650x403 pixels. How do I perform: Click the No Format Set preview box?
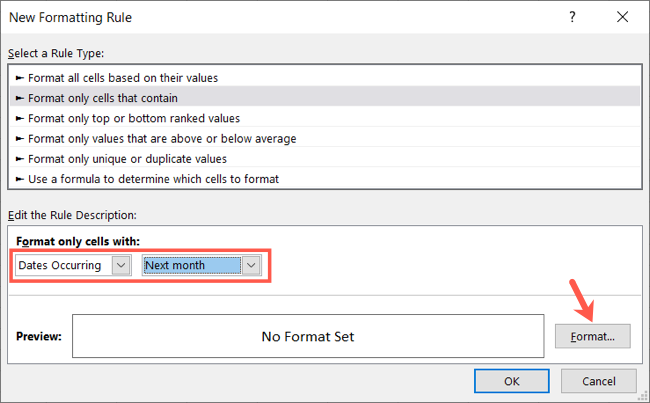(x=307, y=337)
